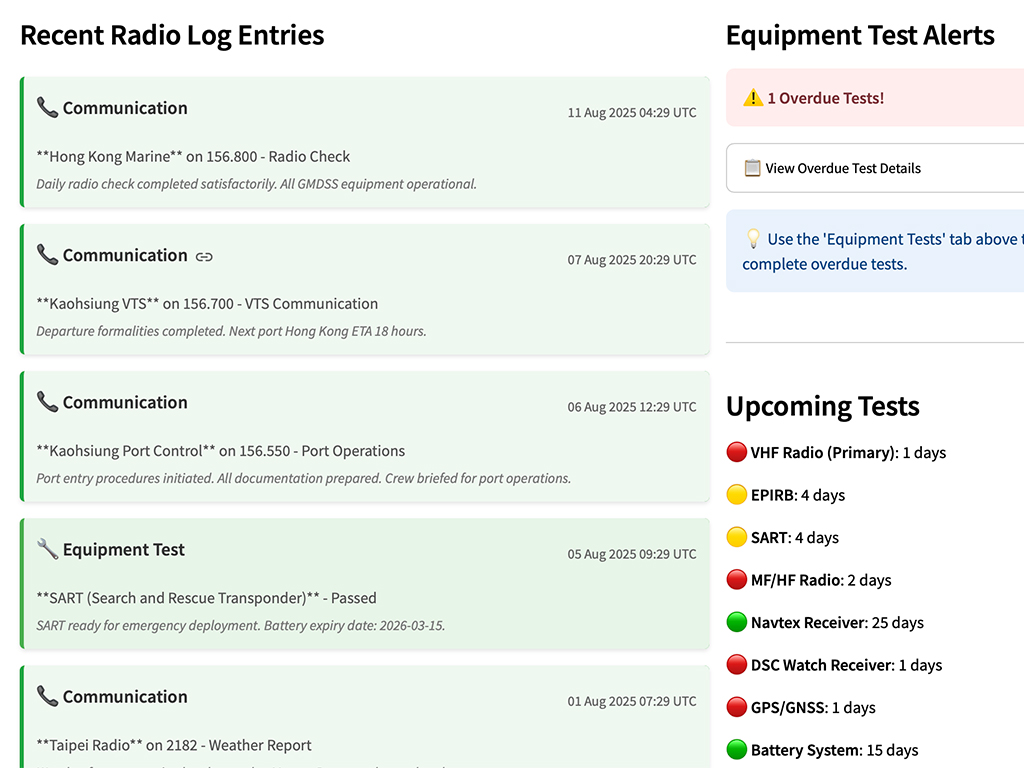Click the yellow status dot for SART
Viewport: 1024px width, 768px height.
point(737,537)
